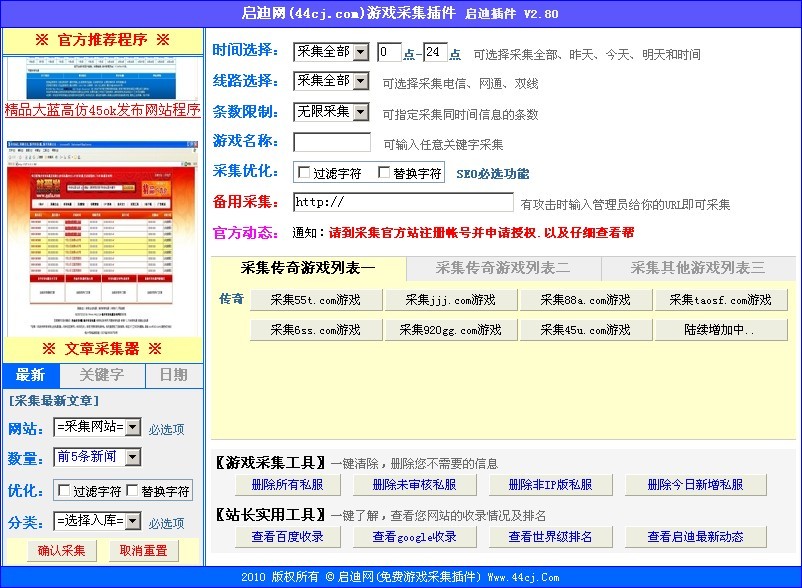802x588 pixels.
Task: Click the 采集55t.com游戏 button
Action: [x=315, y=299]
